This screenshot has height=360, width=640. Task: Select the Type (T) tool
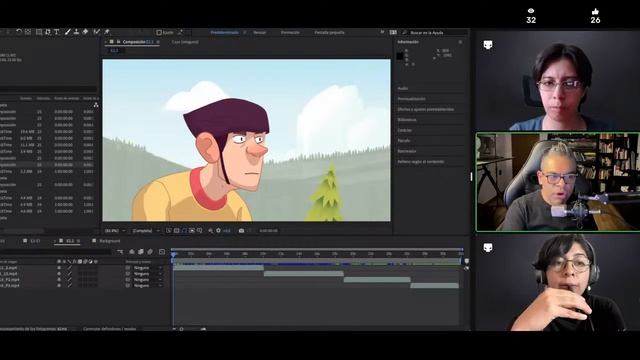57,32
